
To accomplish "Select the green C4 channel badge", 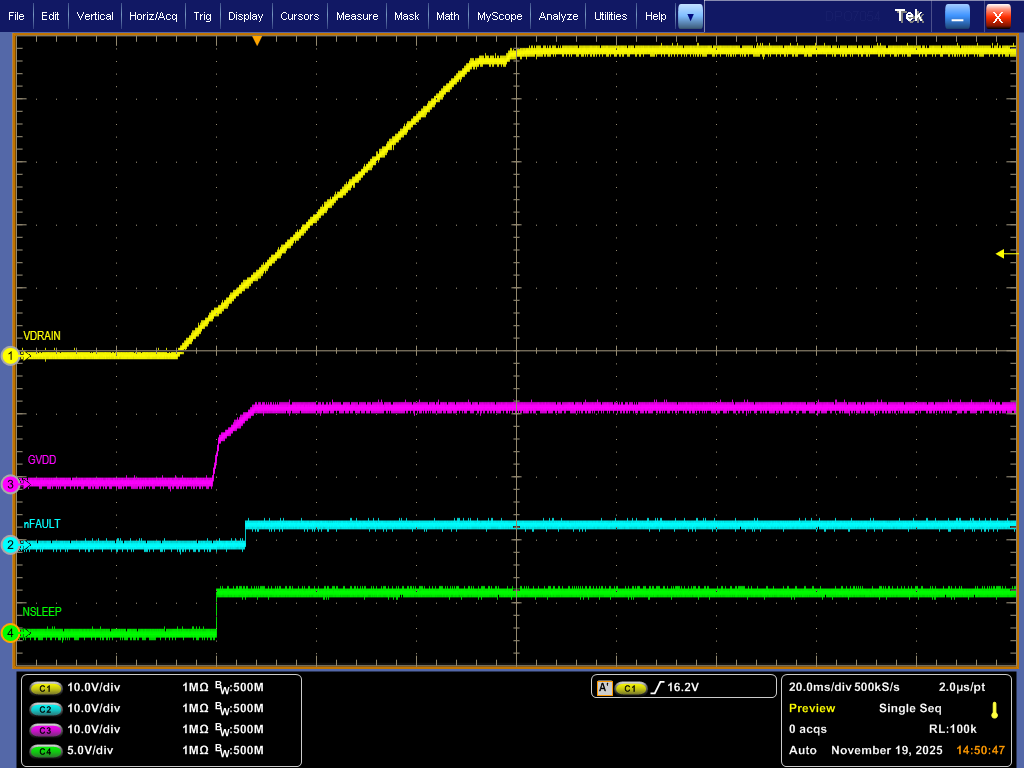I will point(45,751).
